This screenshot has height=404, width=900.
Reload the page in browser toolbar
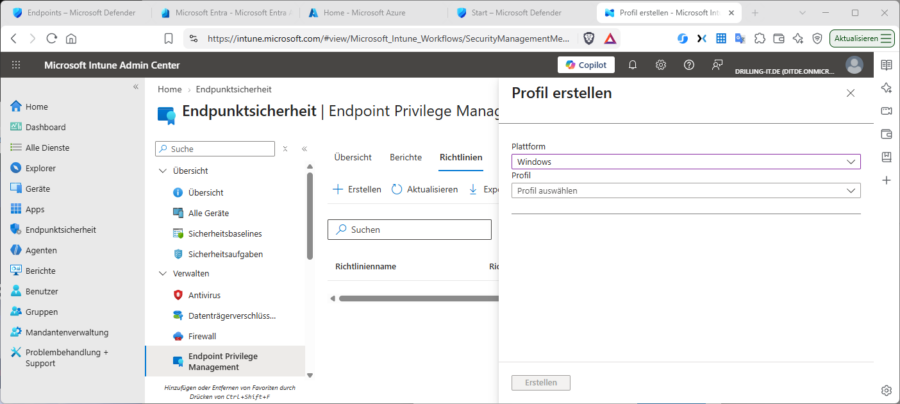tap(52, 38)
